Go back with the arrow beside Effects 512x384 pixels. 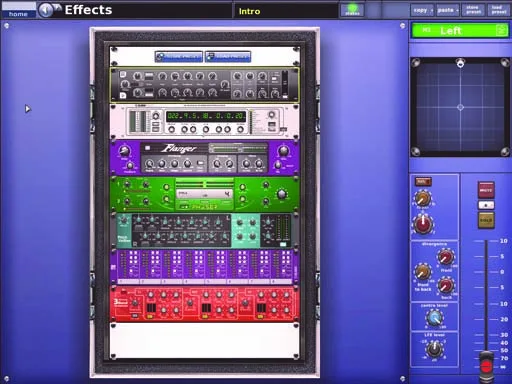click(x=46, y=10)
